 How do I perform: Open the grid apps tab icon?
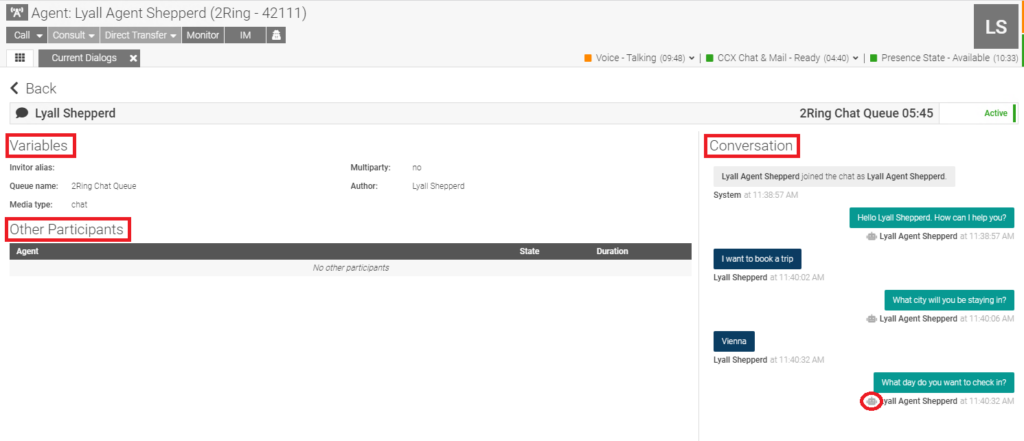click(20, 57)
